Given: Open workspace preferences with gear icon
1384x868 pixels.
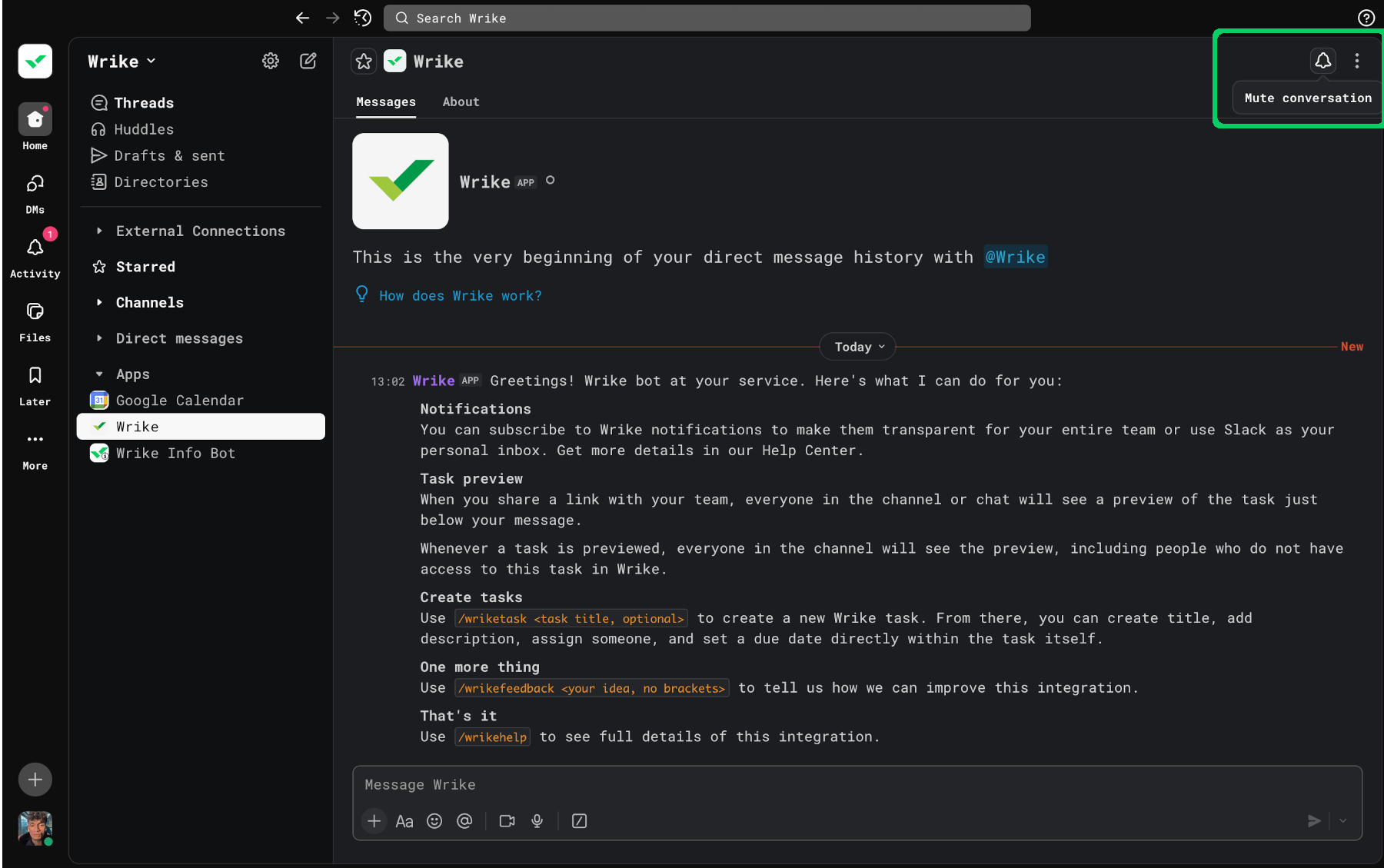Looking at the screenshot, I should point(270,61).
